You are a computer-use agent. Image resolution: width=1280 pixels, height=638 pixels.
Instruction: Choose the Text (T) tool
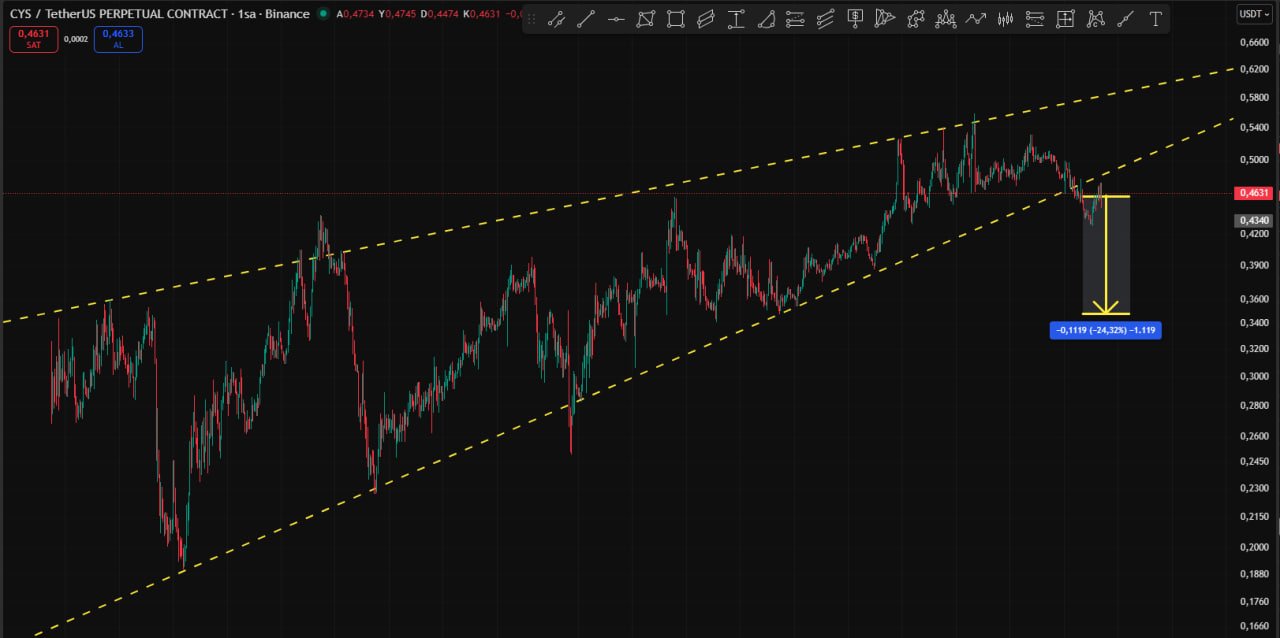click(x=1155, y=19)
